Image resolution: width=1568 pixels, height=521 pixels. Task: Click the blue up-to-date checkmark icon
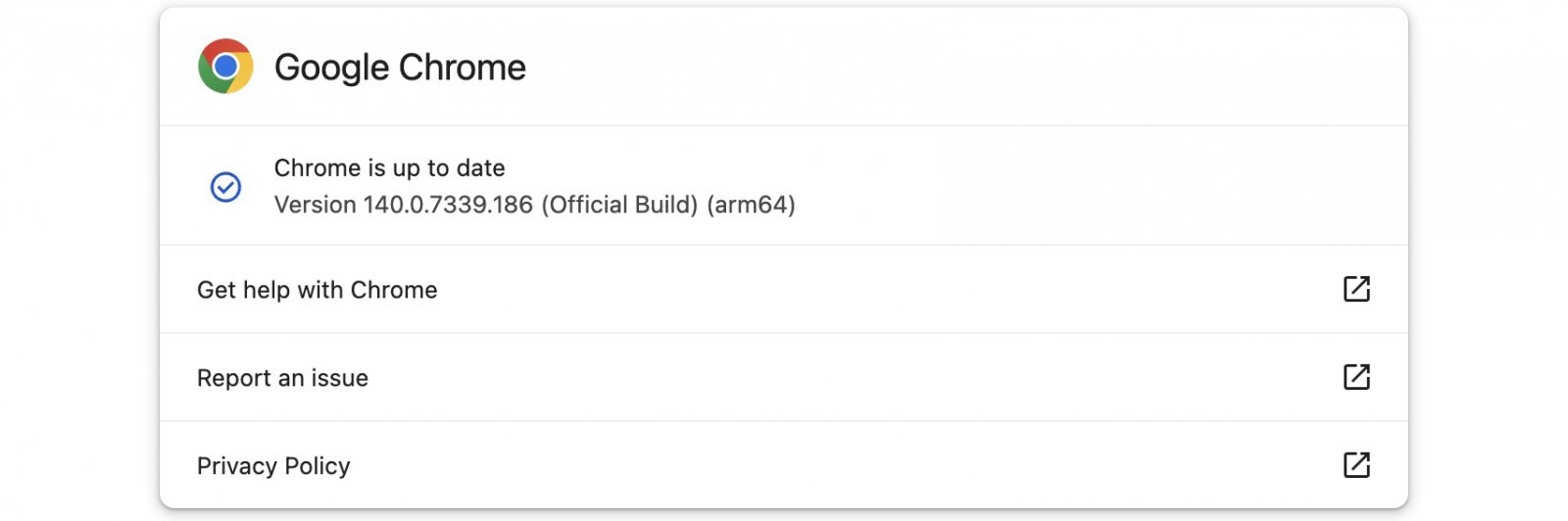click(225, 186)
